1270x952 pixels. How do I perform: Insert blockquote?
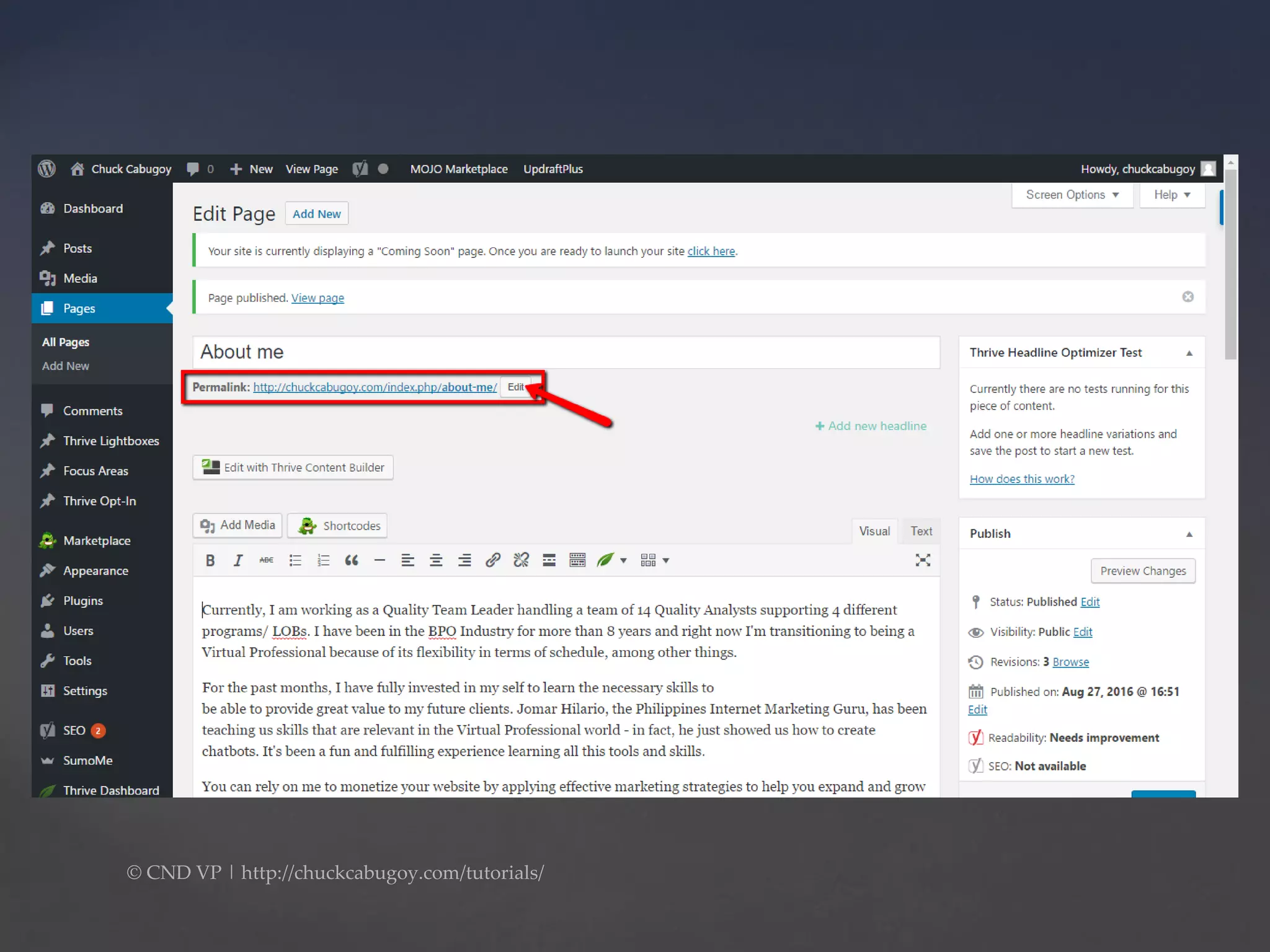coord(352,560)
